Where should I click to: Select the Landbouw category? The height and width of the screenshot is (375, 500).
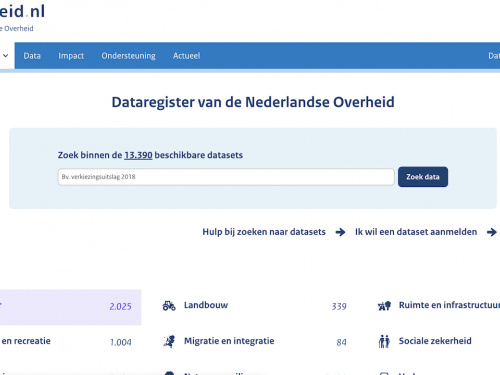[206, 305]
